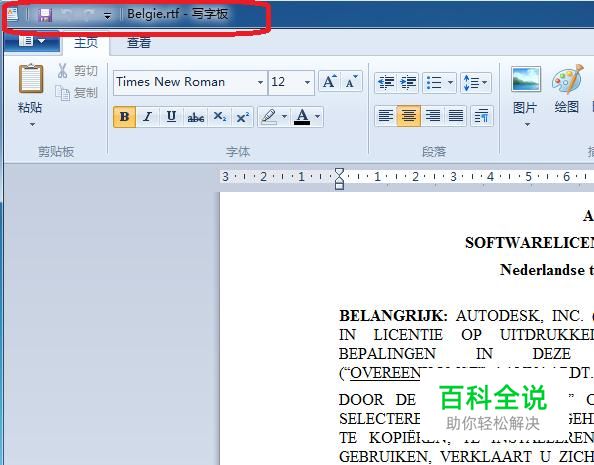This screenshot has height=465, width=594.
Task: Click the Undo arrow in title bar
Action: 67,14
